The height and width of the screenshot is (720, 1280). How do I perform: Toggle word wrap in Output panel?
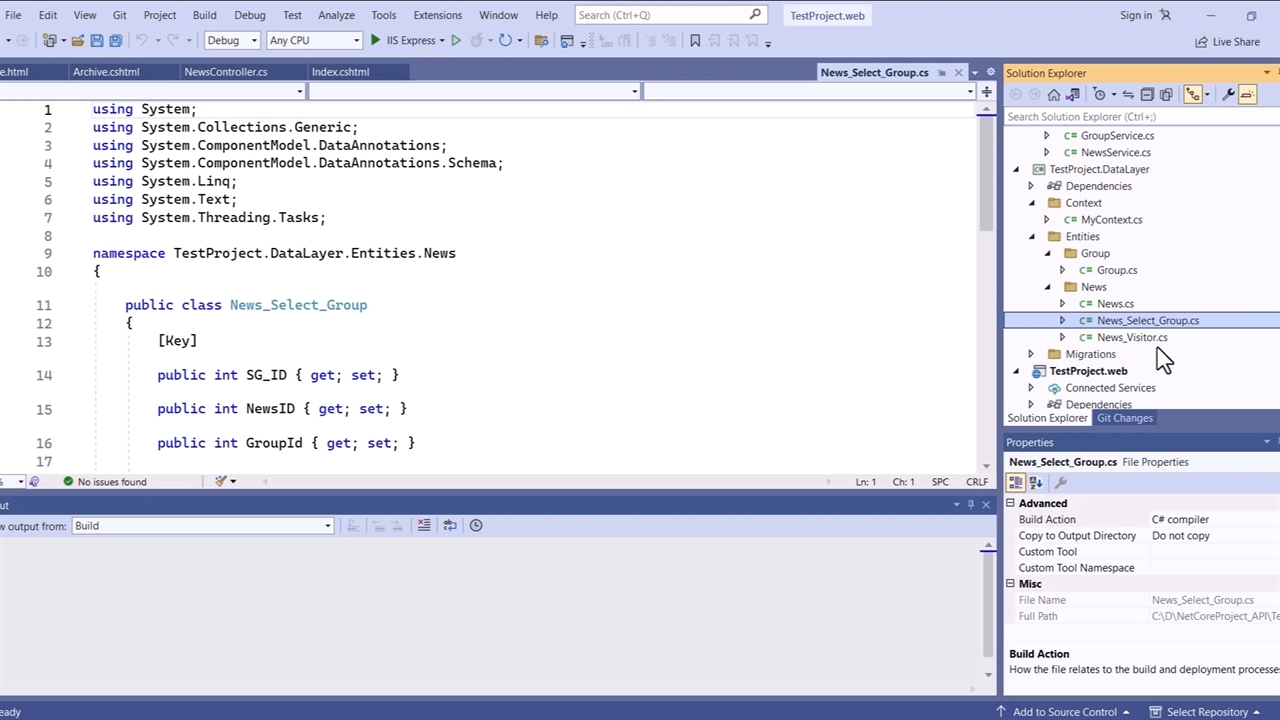[x=450, y=526]
